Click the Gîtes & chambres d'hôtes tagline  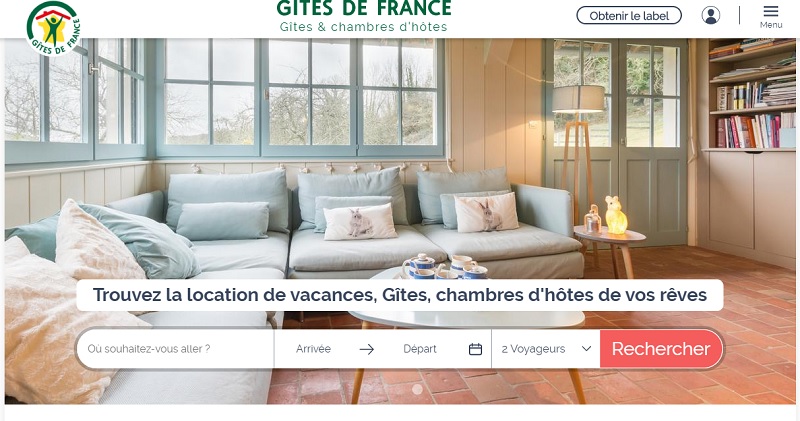363,27
